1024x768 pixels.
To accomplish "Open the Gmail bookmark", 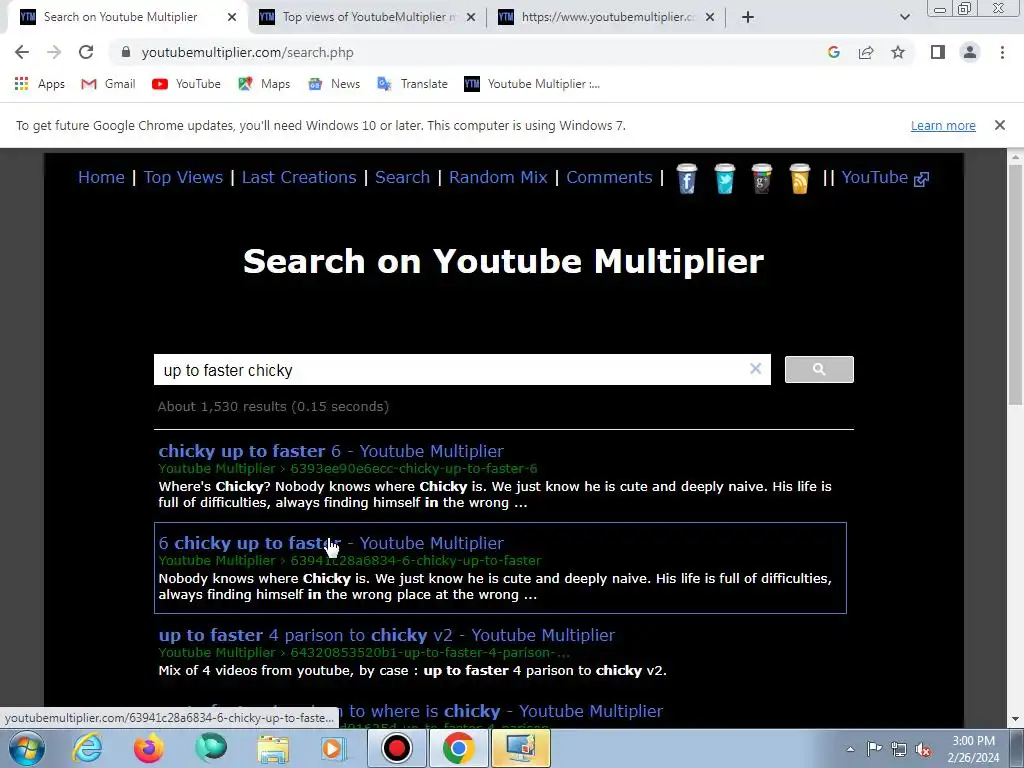I will [x=108, y=84].
